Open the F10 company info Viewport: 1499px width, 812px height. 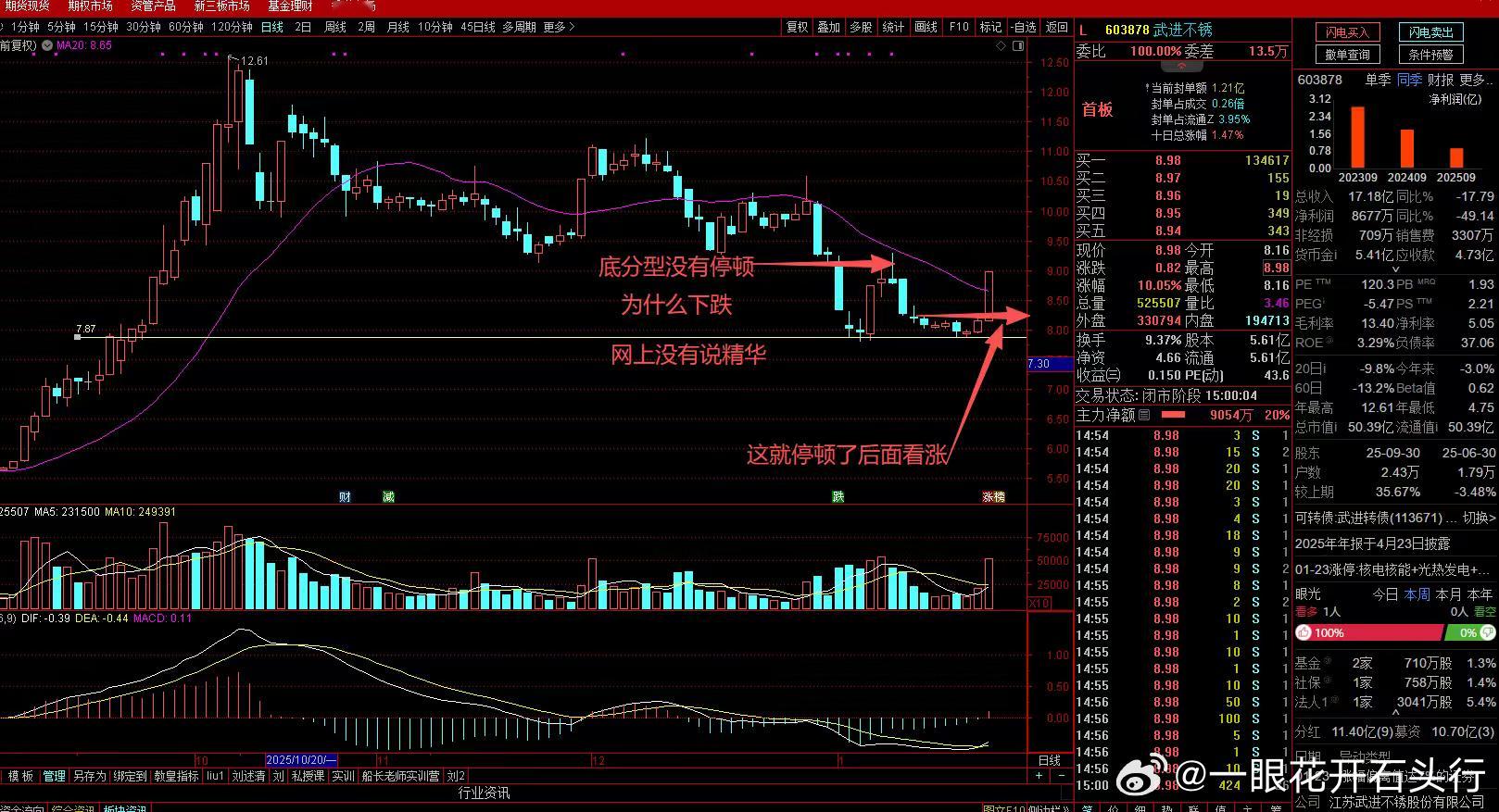(x=959, y=27)
